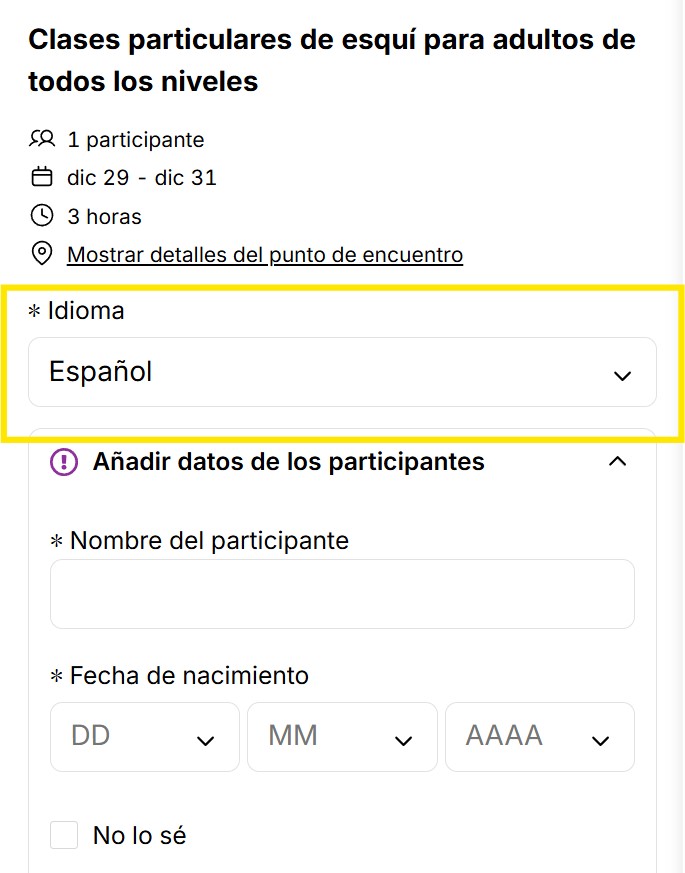Open the MM month dropdown
This screenshot has width=685, height=873.
coord(342,737)
